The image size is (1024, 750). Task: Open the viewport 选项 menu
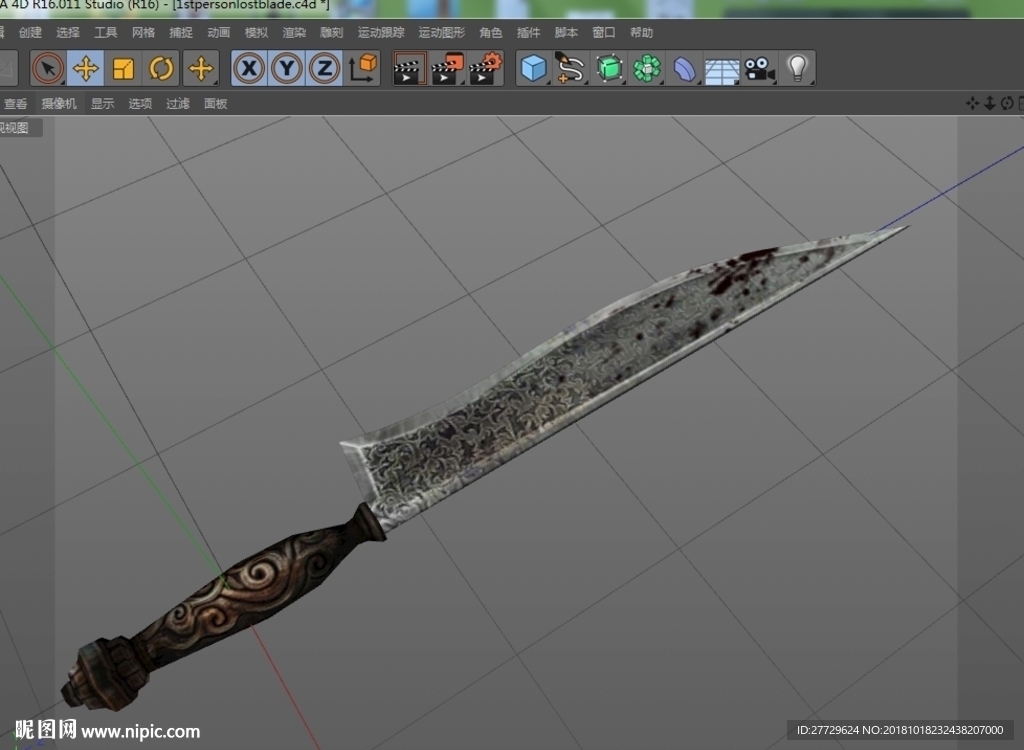coord(140,103)
